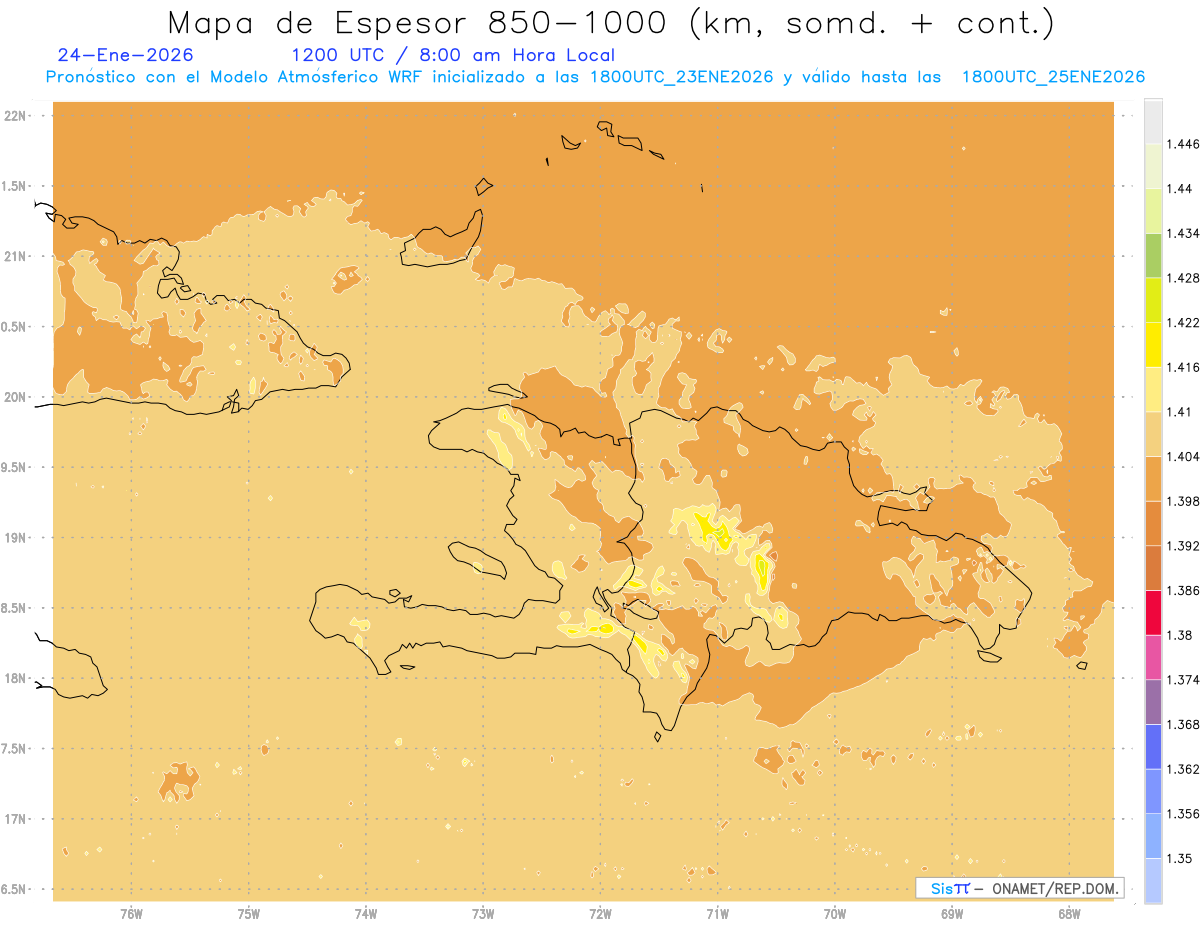Click the colorbar value '1.416'

pos(1183,367)
